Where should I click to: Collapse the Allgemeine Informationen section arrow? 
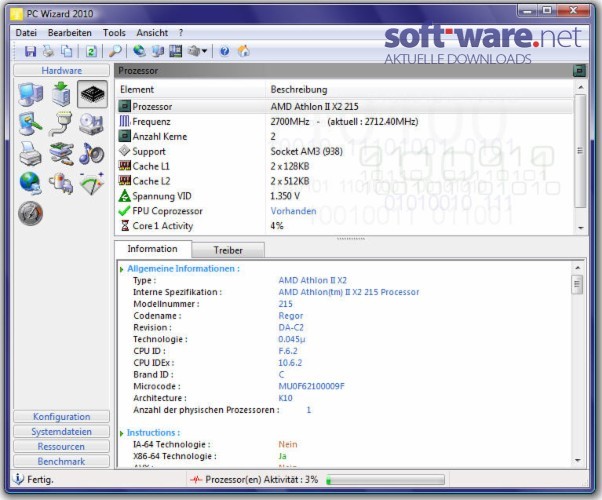pos(121,270)
